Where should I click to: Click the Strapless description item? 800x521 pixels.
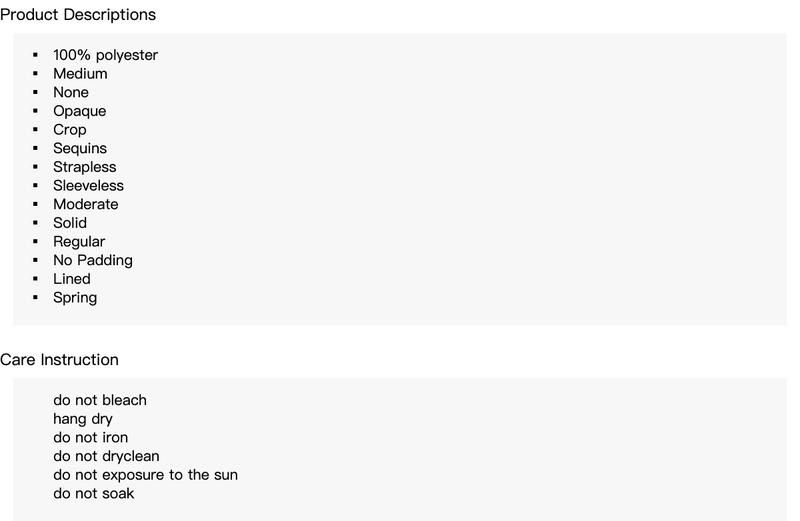pyautogui.click(x=85, y=167)
